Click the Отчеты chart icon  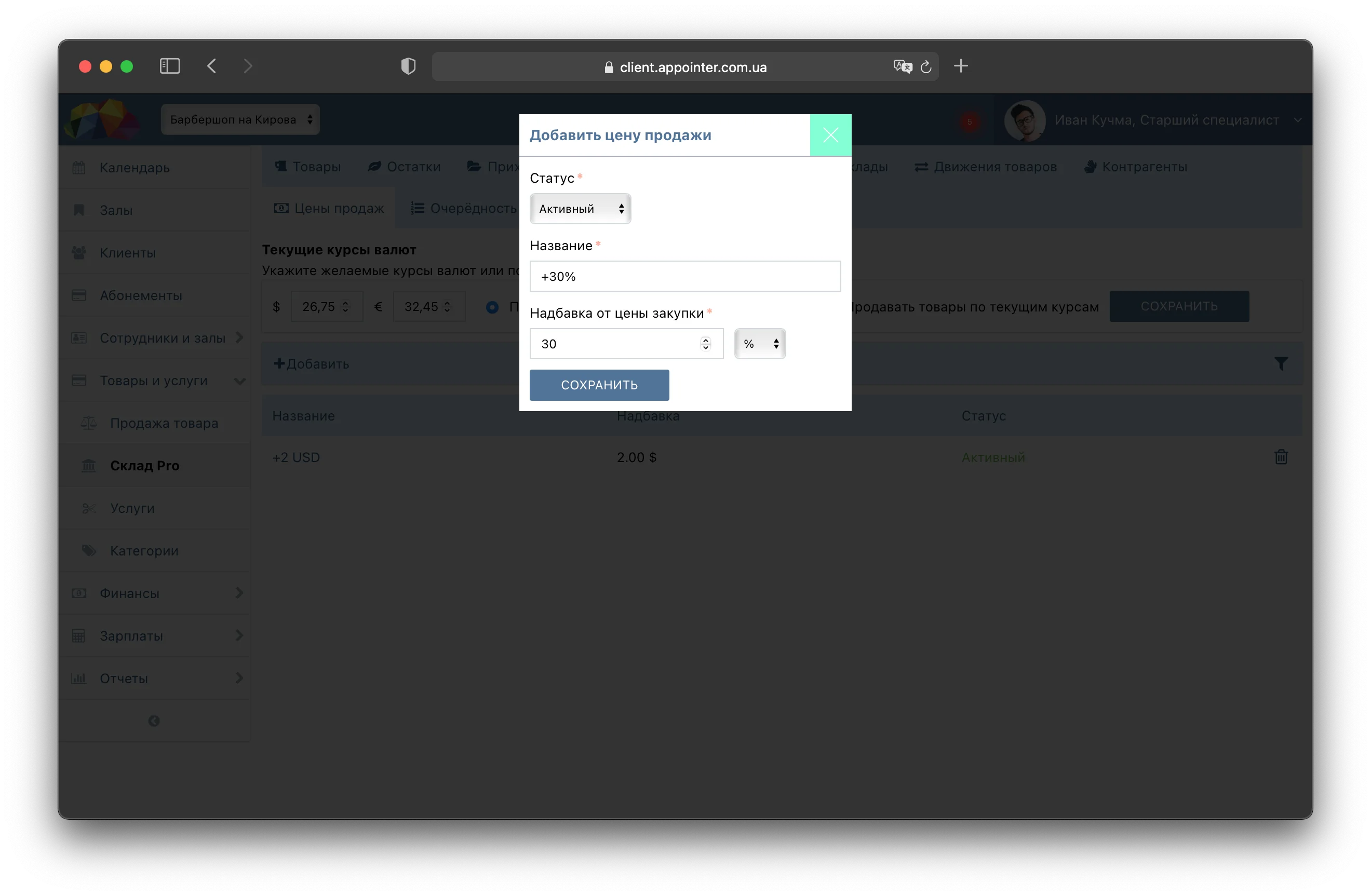79,678
